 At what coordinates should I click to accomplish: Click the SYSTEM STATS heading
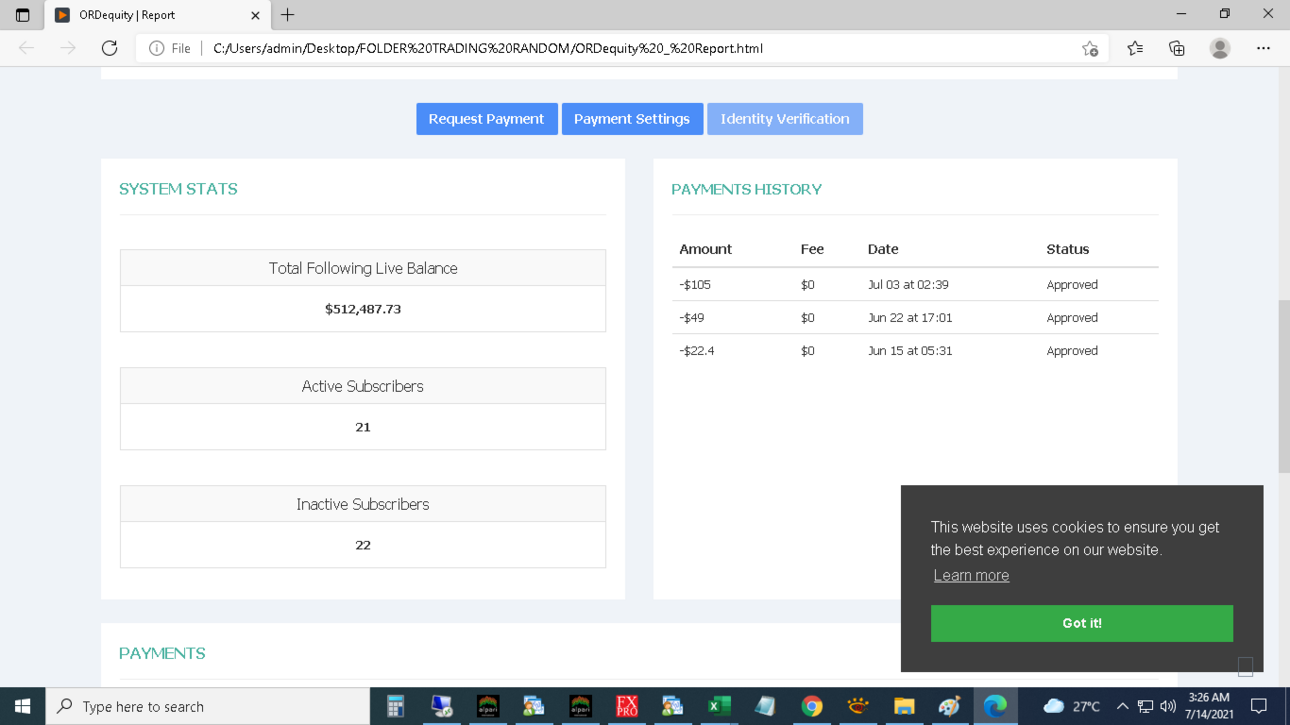[x=178, y=189]
